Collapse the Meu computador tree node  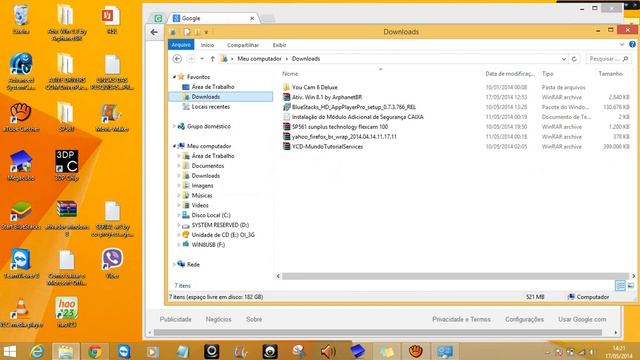click(x=174, y=146)
